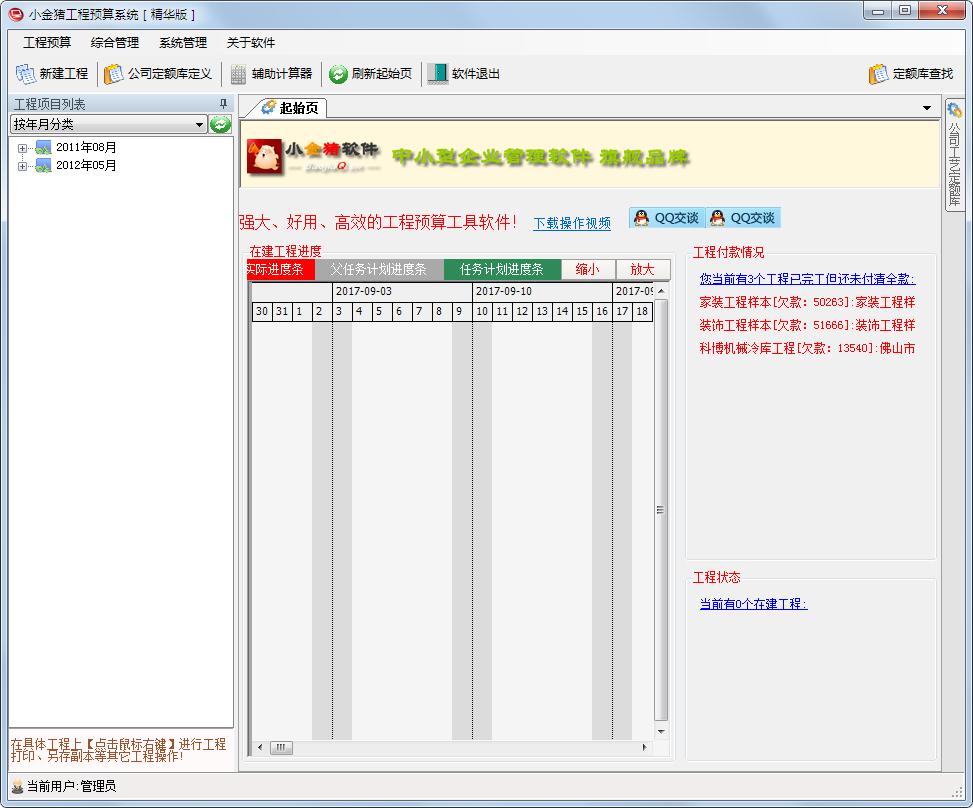Click the 刷新起始页 refresh icon
Viewport: 973px width, 808px height.
pyautogui.click(x=338, y=74)
